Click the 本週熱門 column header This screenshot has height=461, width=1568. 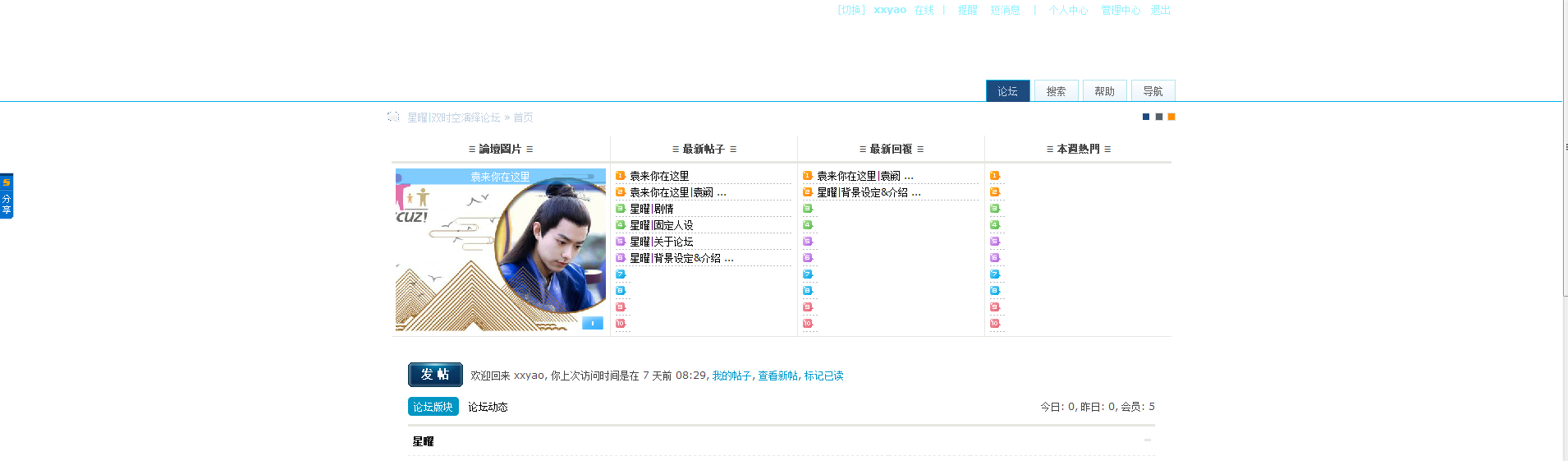point(1079,149)
